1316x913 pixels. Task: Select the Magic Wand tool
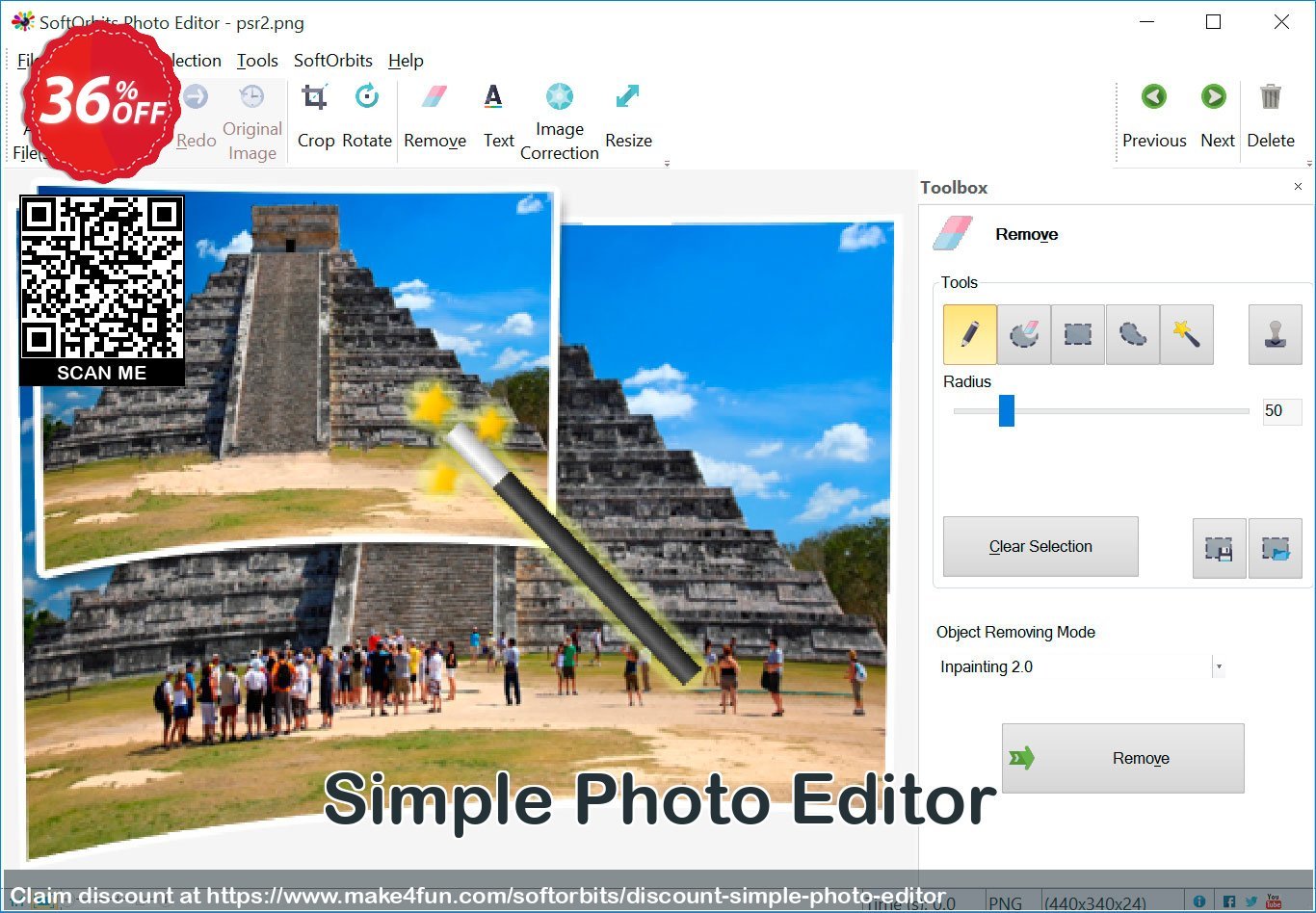pyautogui.click(x=1186, y=334)
